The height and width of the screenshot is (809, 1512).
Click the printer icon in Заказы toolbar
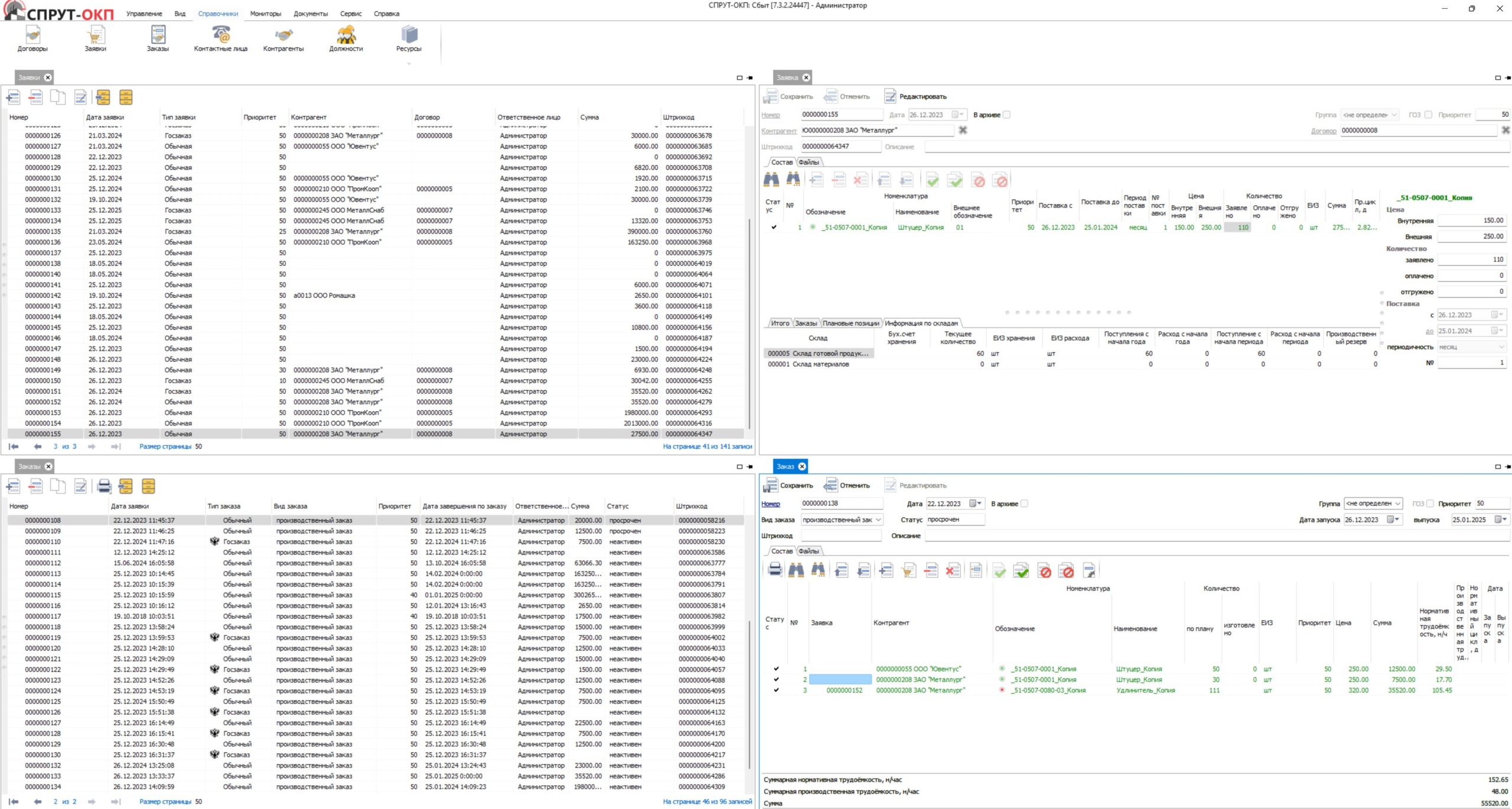coord(104,486)
